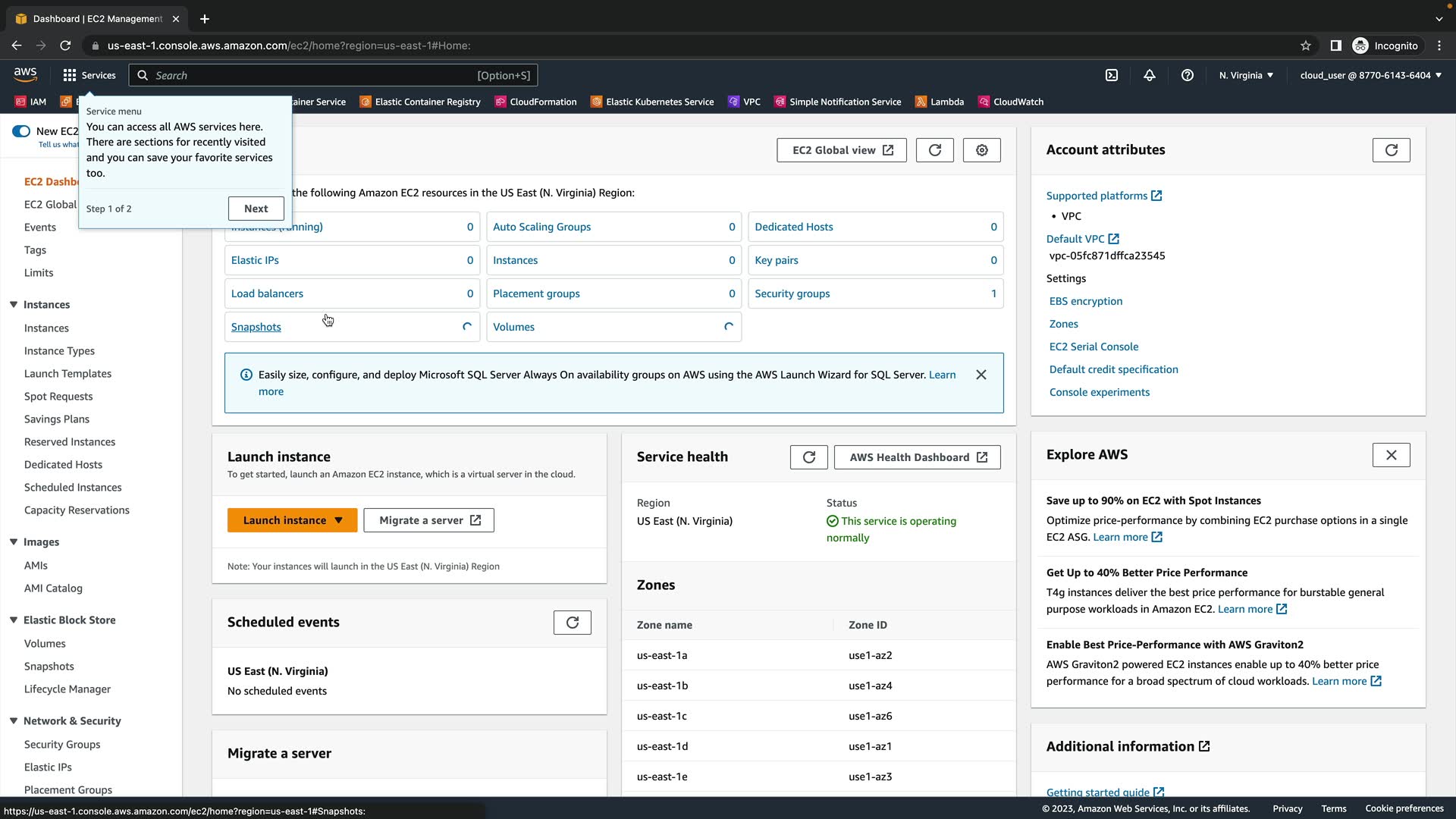Open the cloud_user account dropdown
Screen dimensions: 1456x819
pyautogui.click(x=1370, y=75)
